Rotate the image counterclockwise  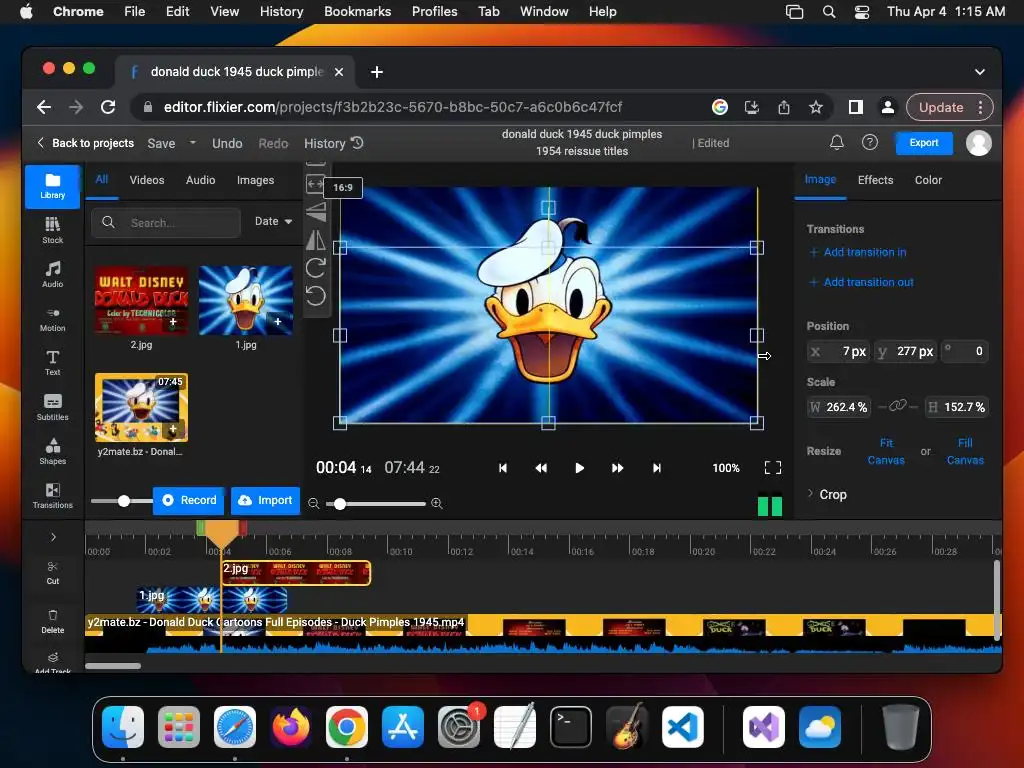315,296
